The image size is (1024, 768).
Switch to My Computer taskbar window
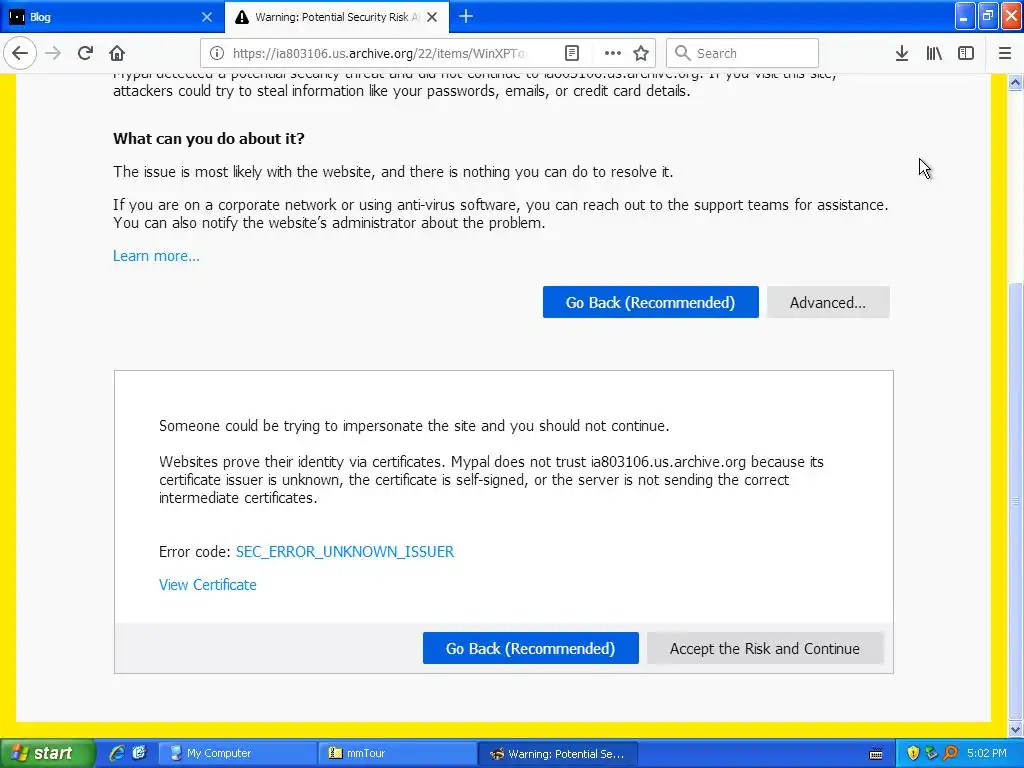click(238, 754)
